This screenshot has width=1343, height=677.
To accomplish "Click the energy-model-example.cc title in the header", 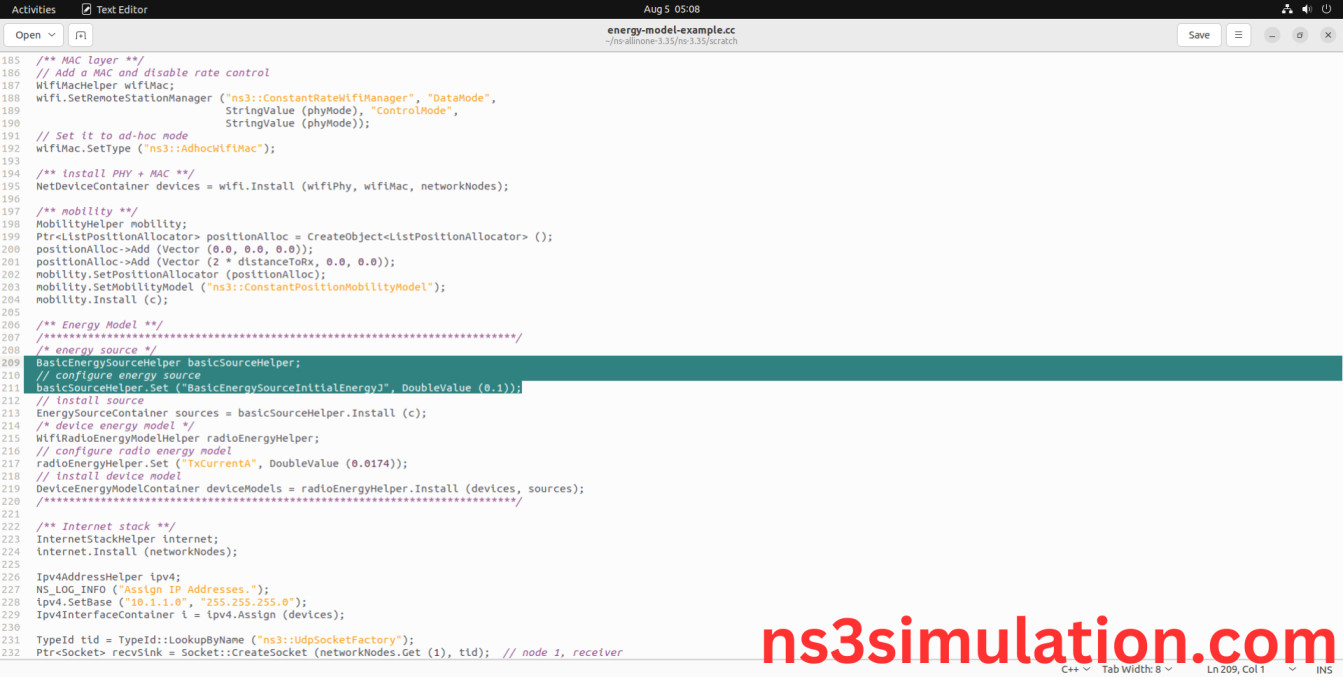I will pyautogui.click(x=671, y=30).
